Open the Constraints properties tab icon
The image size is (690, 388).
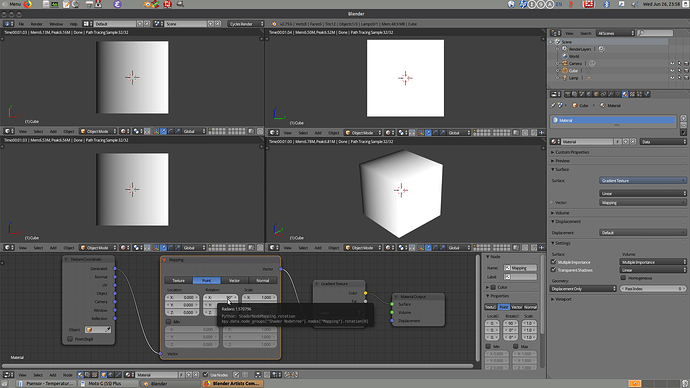pos(603,94)
